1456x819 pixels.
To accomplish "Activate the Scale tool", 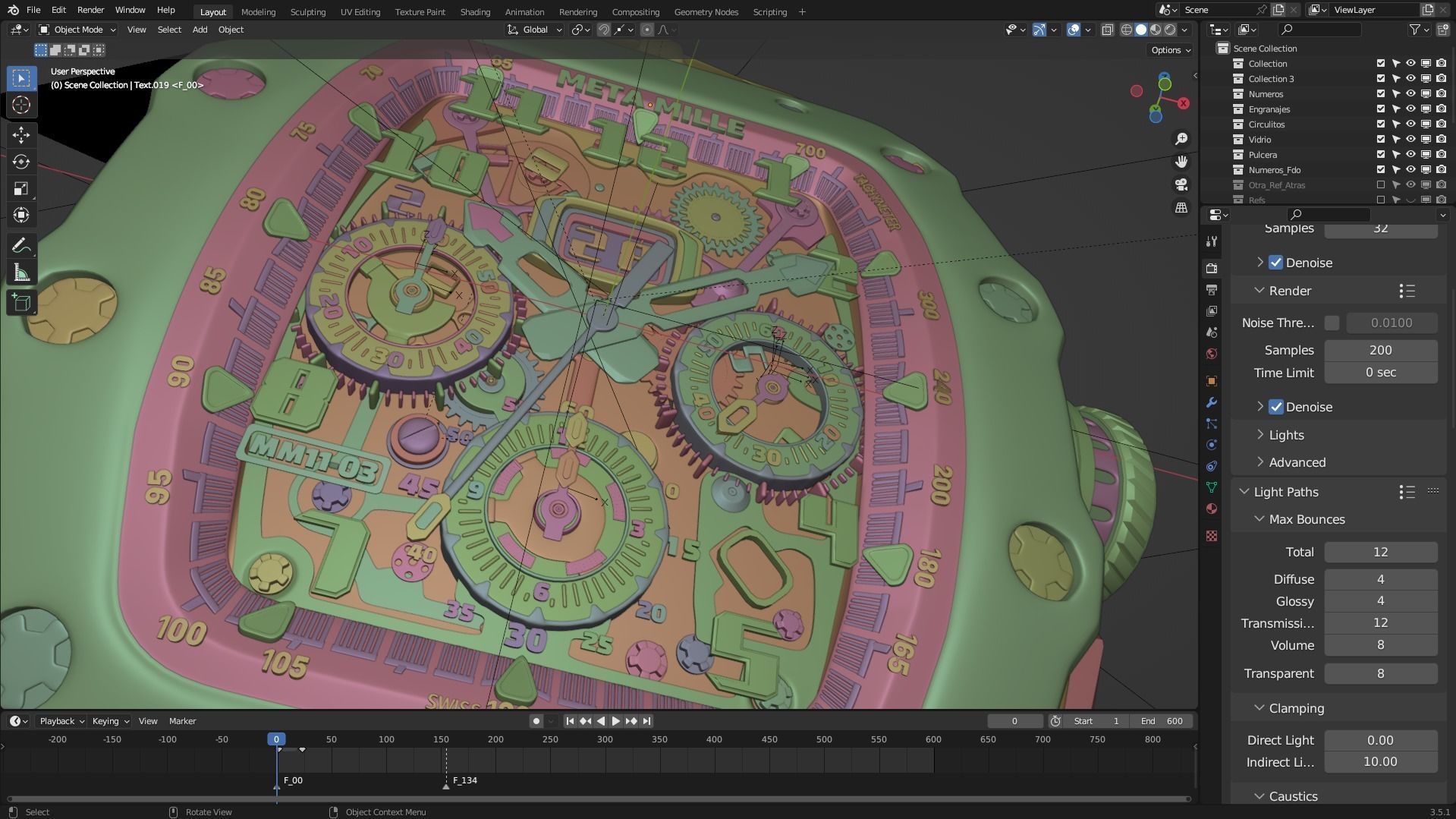I will coord(21,188).
